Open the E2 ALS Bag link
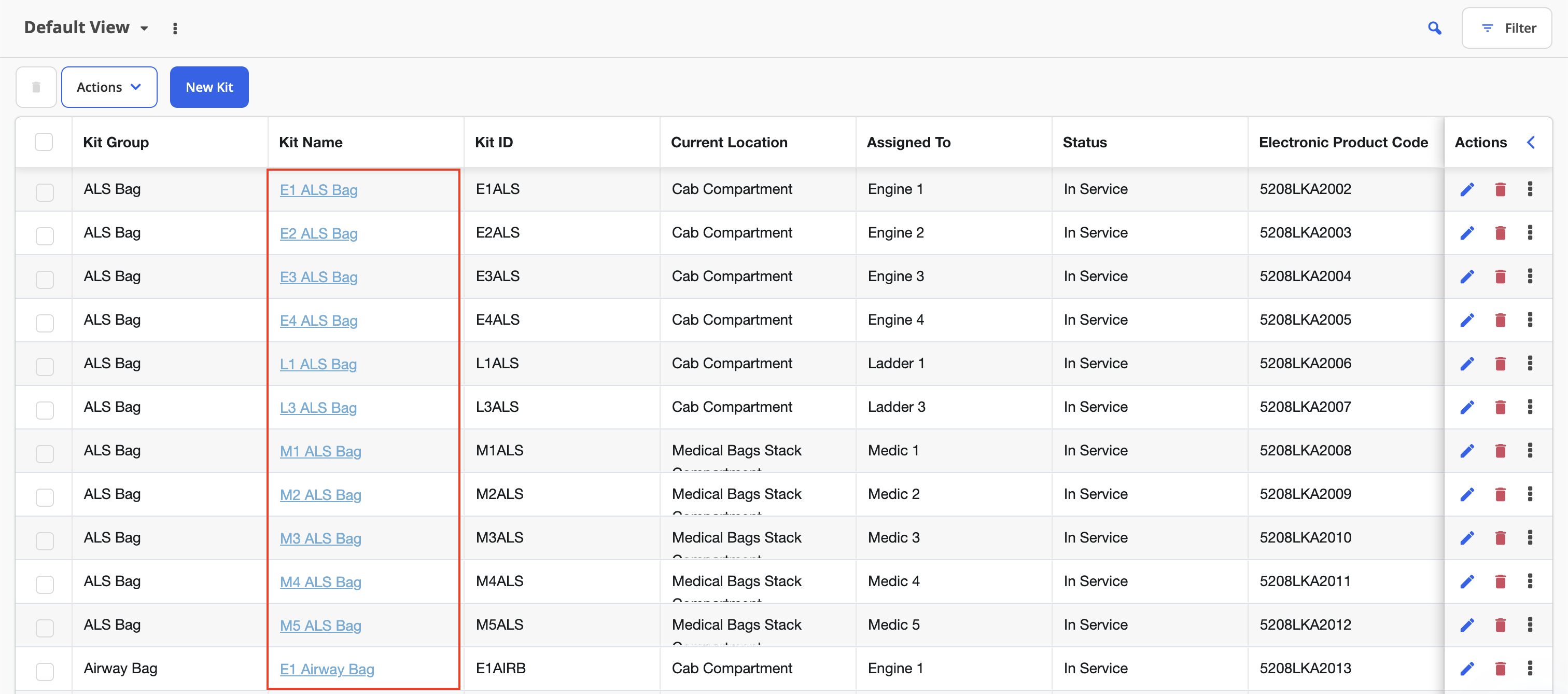1568x694 pixels. 318,234
